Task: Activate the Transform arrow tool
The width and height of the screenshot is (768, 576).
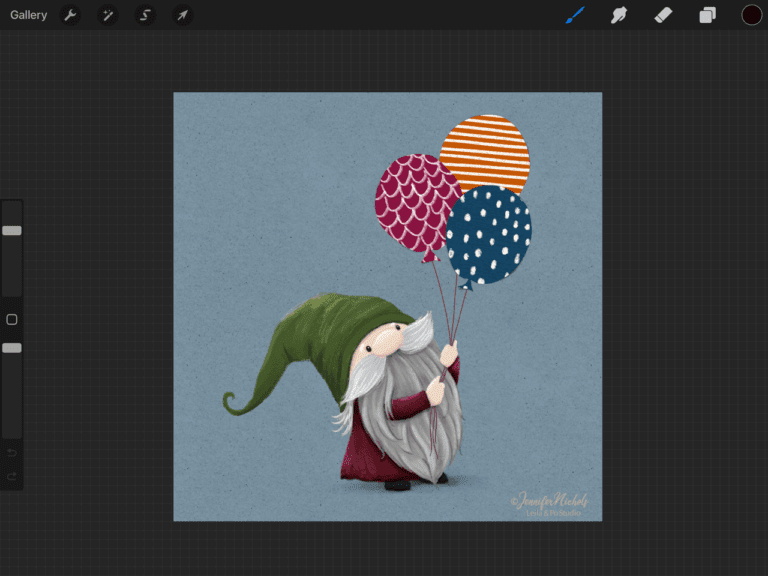Action: tap(182, 15)
